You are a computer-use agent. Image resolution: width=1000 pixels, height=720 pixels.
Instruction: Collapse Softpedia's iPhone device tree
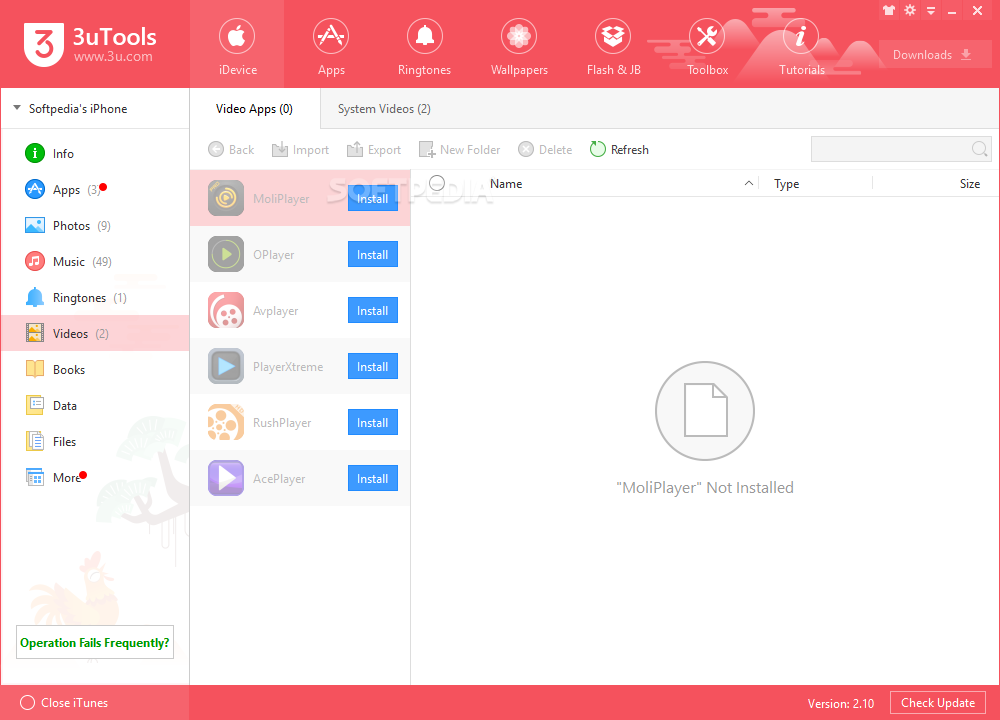coord(17,108)
